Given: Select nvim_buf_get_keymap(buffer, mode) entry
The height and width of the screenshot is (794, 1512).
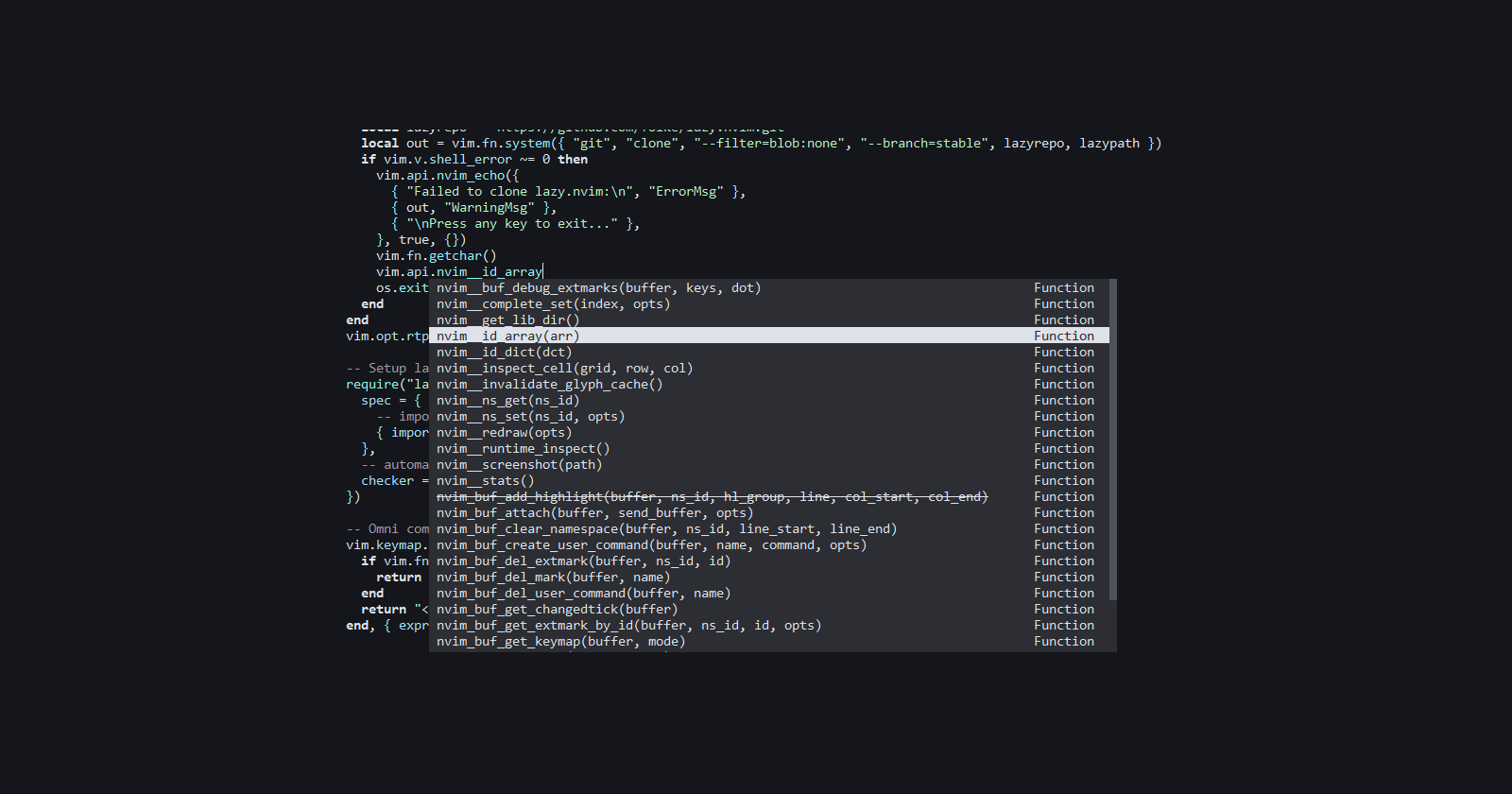Looking at the screenshot, I should coord(769,641).
